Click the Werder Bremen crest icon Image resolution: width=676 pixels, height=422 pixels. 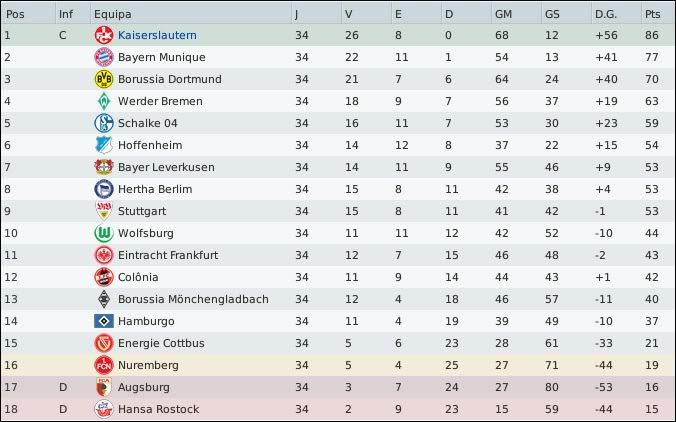click(102, 101)
